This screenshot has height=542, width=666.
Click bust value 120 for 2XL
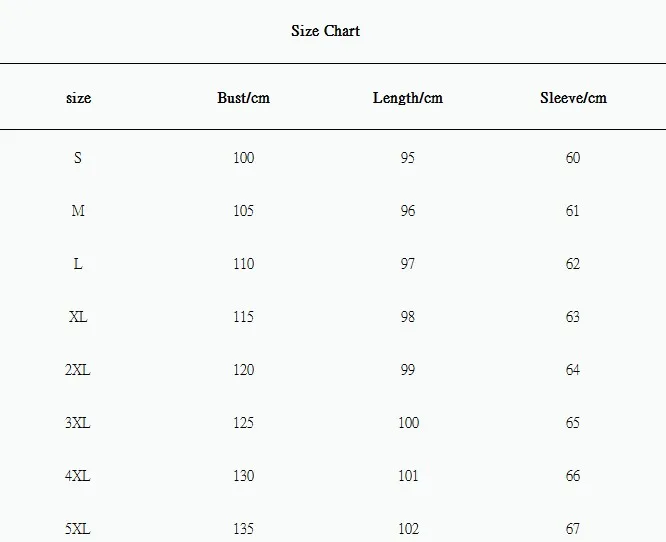pyautogui.click(x=243, y=370)
